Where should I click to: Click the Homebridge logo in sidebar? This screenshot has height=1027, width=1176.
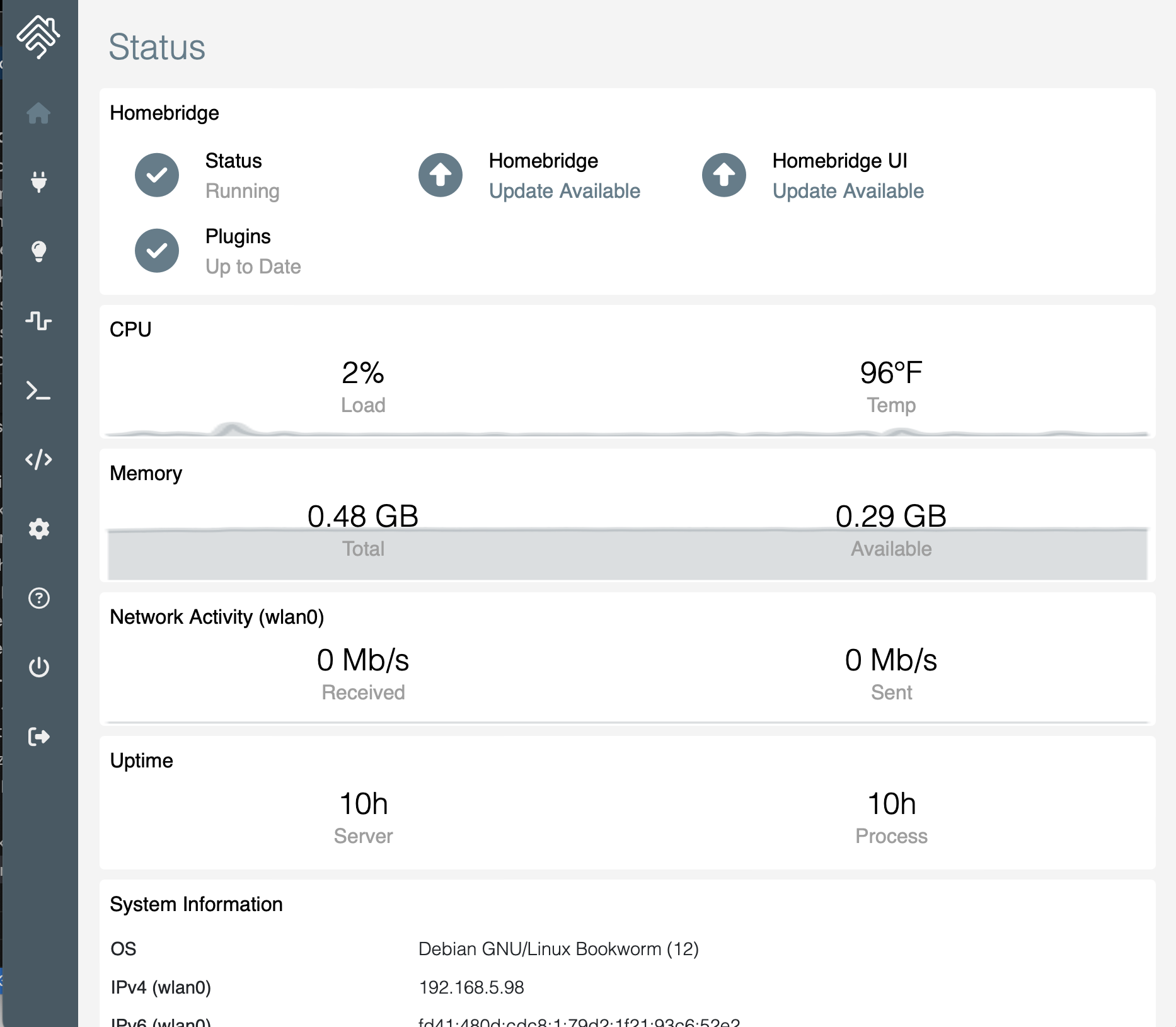click(x=38, y=37)
